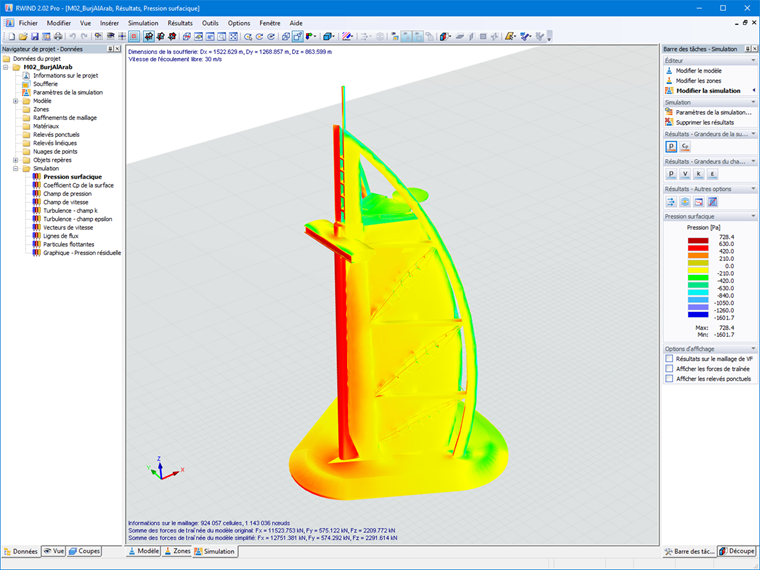Switch to the Zones bottom tab
The width and height of the screenshot is (760, 570).
point(177,551)
